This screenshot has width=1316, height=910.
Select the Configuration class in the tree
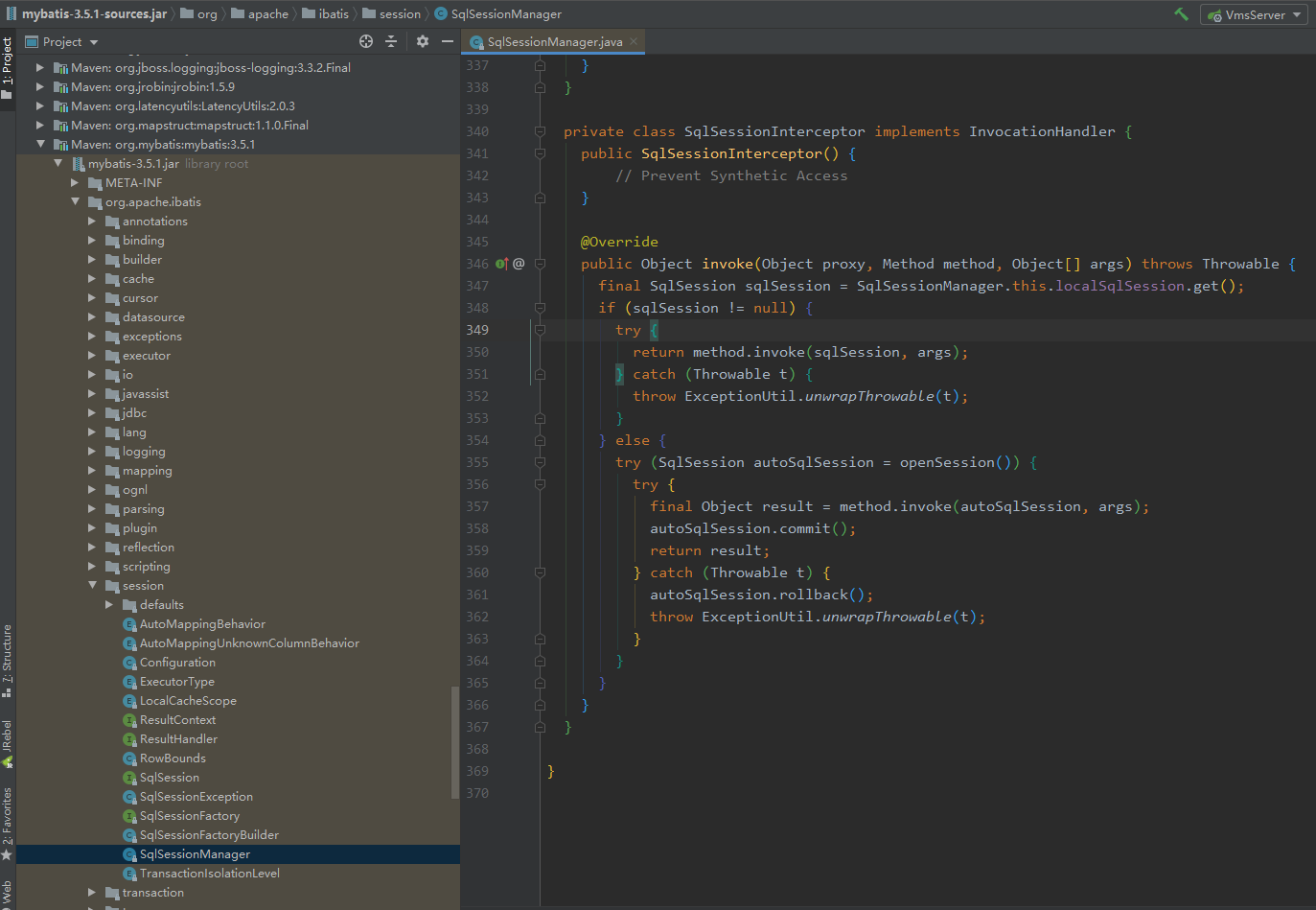[x=177, y=663]
